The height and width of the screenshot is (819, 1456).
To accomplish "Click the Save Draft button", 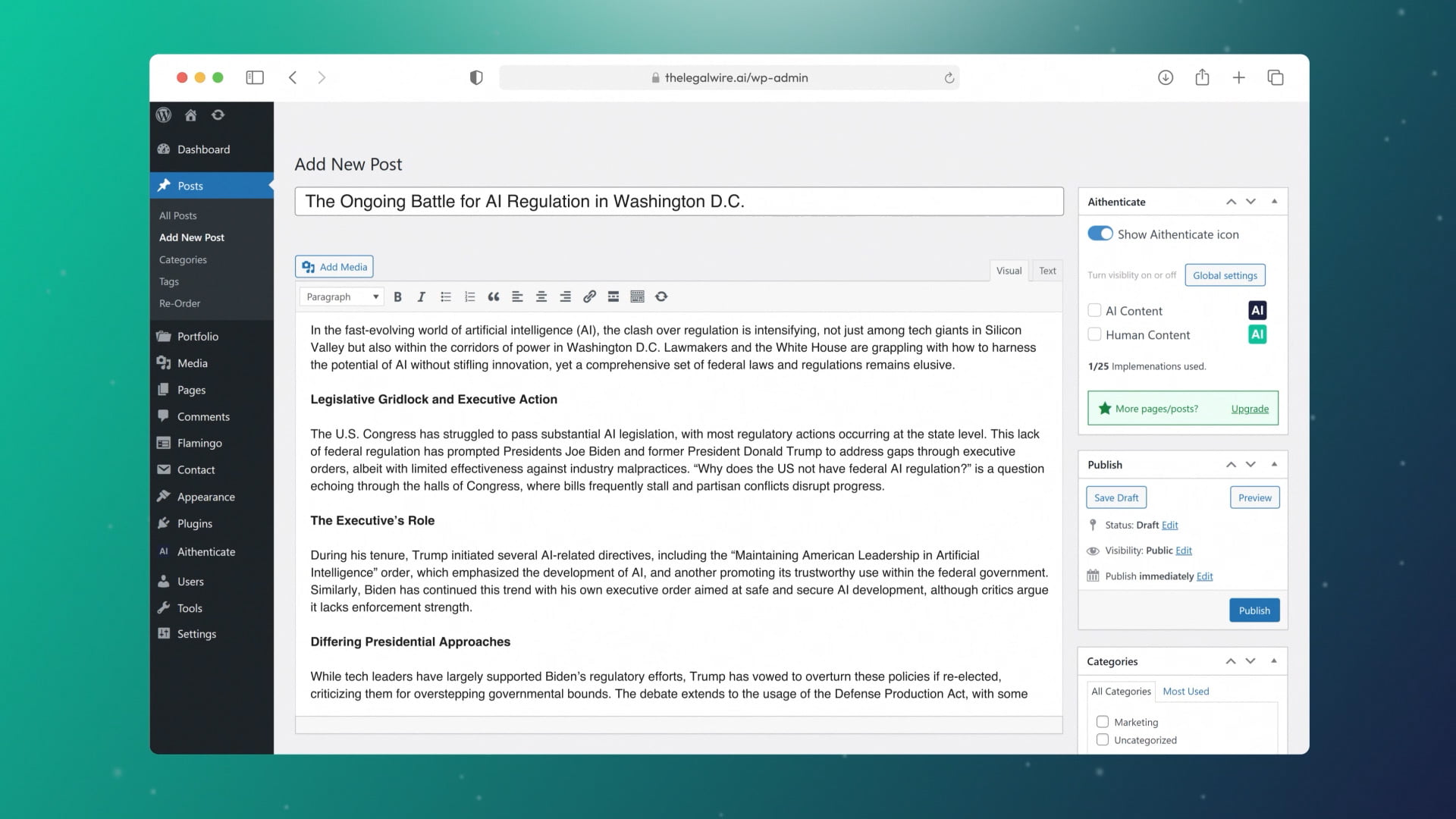I will click(x=1116, y=497).
